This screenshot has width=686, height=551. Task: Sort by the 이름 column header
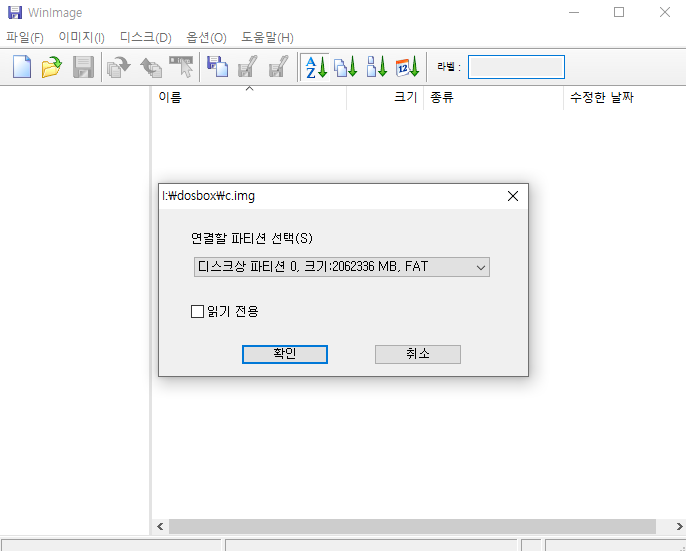click(x=249, y=97)
